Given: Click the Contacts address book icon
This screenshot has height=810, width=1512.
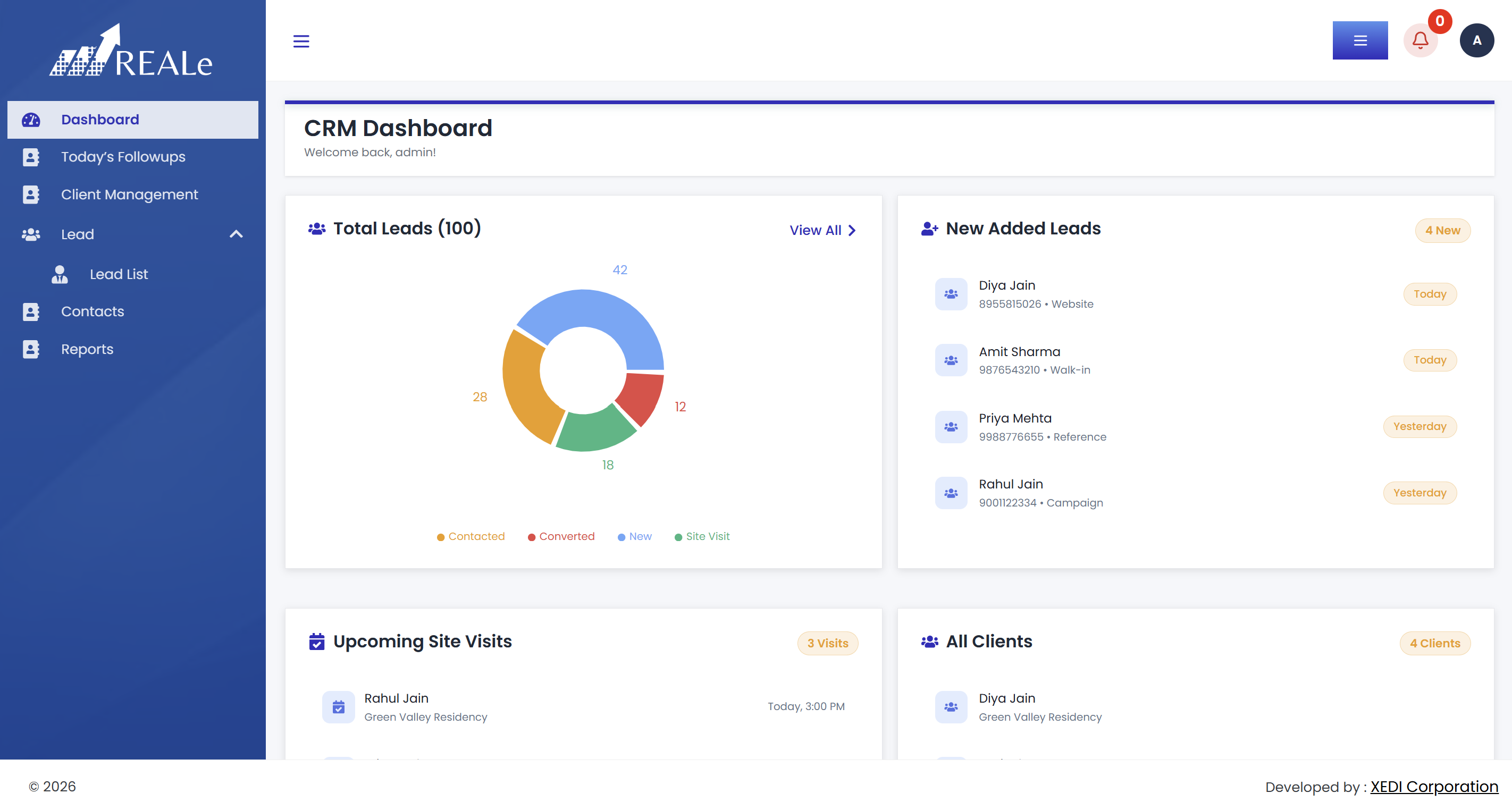Looking at the screenshot, I should (30, 311).
